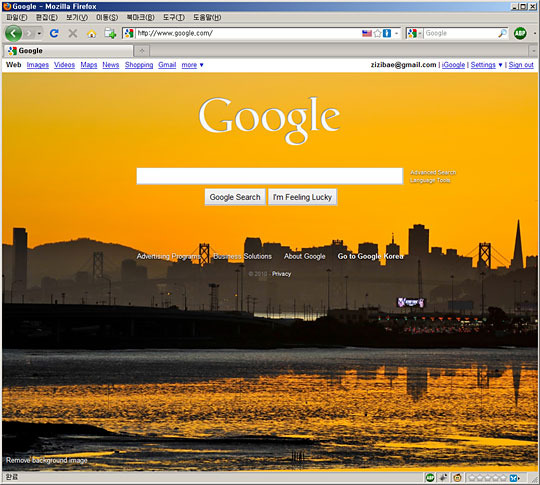Screen dimensions: 540x485
Task: Click the Maps link
Action: (89, 65)
